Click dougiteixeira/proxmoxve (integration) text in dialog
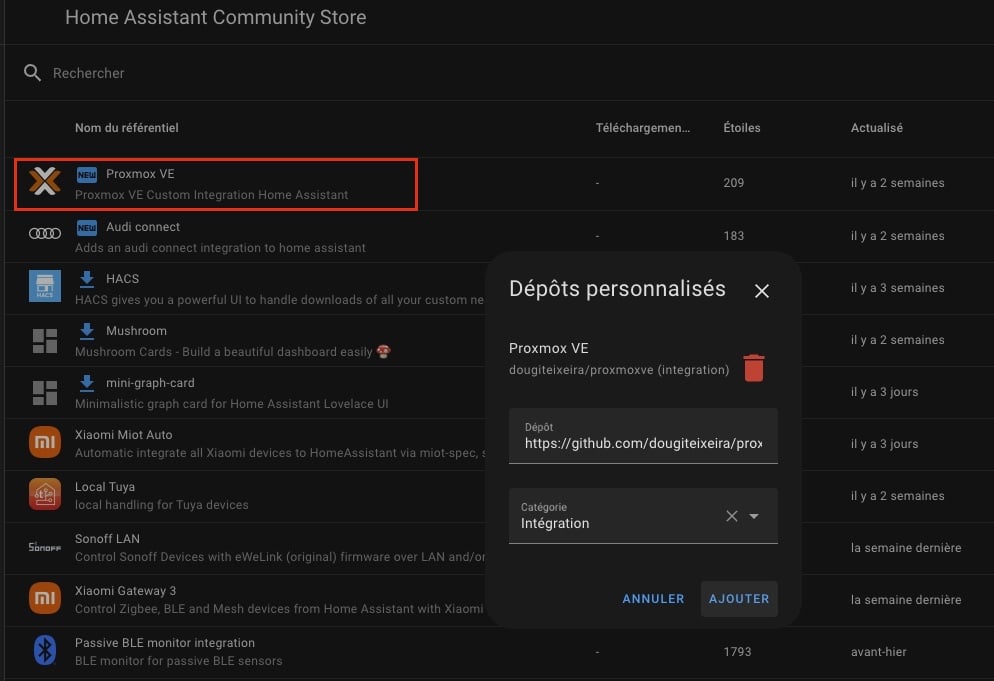994x681 pixels. pyautogui.click(x=619, y=370)
